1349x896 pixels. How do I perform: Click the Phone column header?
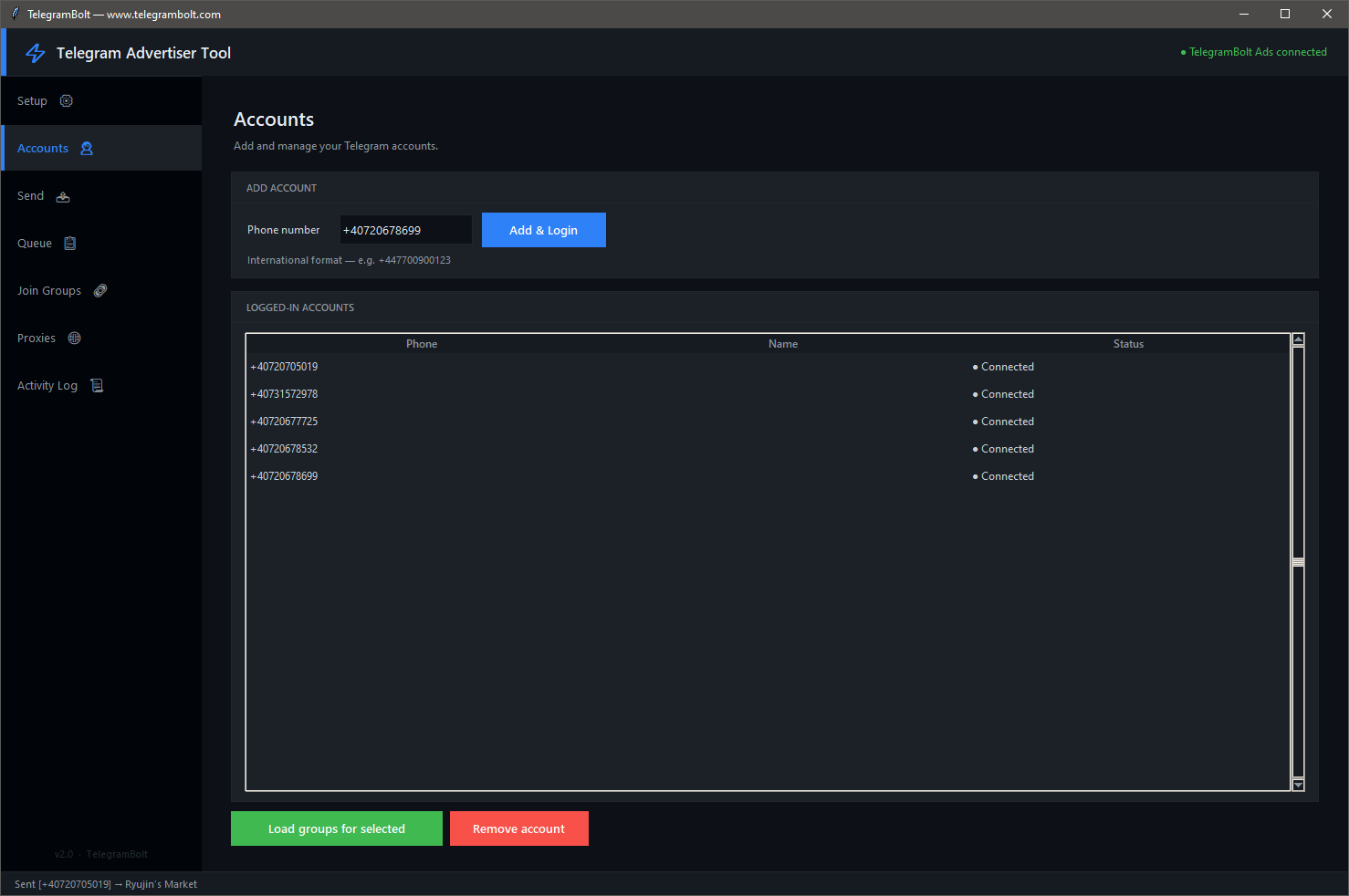click(x=422, y=344)
